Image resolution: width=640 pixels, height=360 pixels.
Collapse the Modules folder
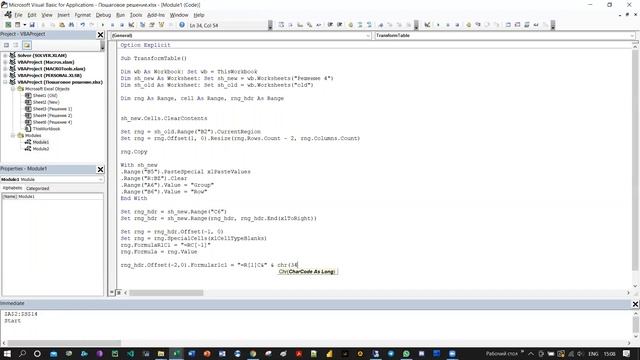(x=13, y=135)
